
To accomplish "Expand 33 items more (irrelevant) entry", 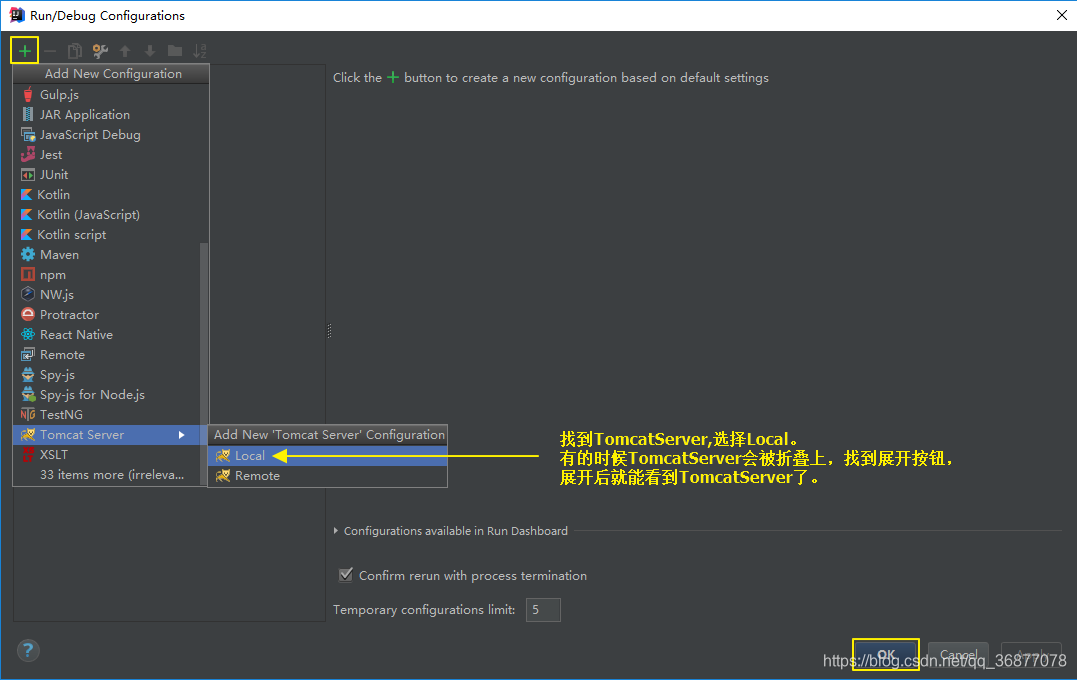I will pyautogui.click(x=106, y=475).
